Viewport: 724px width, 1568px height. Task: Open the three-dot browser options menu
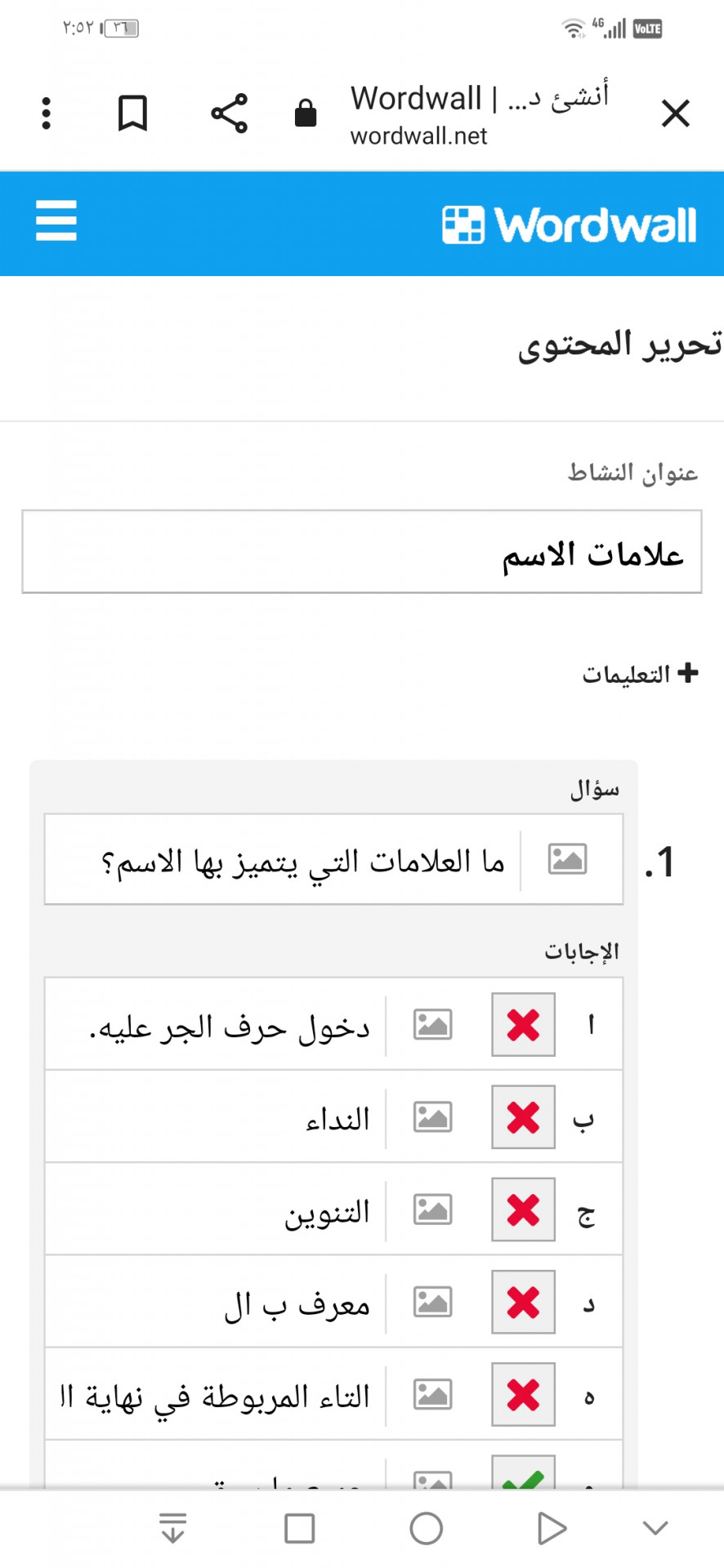(x=47, y=113)
